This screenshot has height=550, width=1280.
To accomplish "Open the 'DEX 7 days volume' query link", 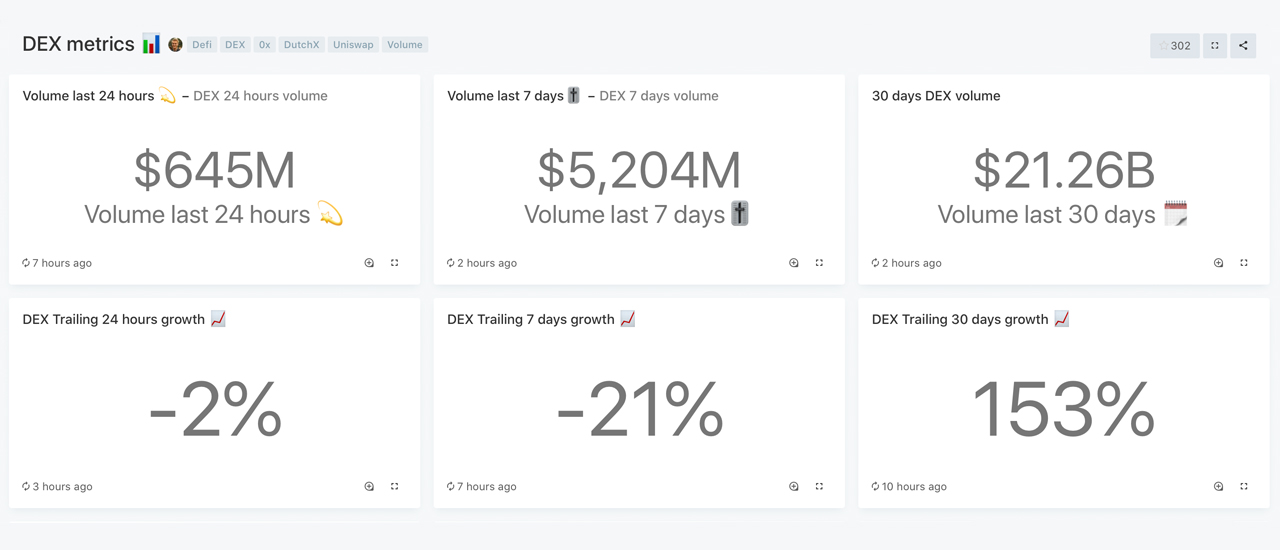I will pos(658,96).
